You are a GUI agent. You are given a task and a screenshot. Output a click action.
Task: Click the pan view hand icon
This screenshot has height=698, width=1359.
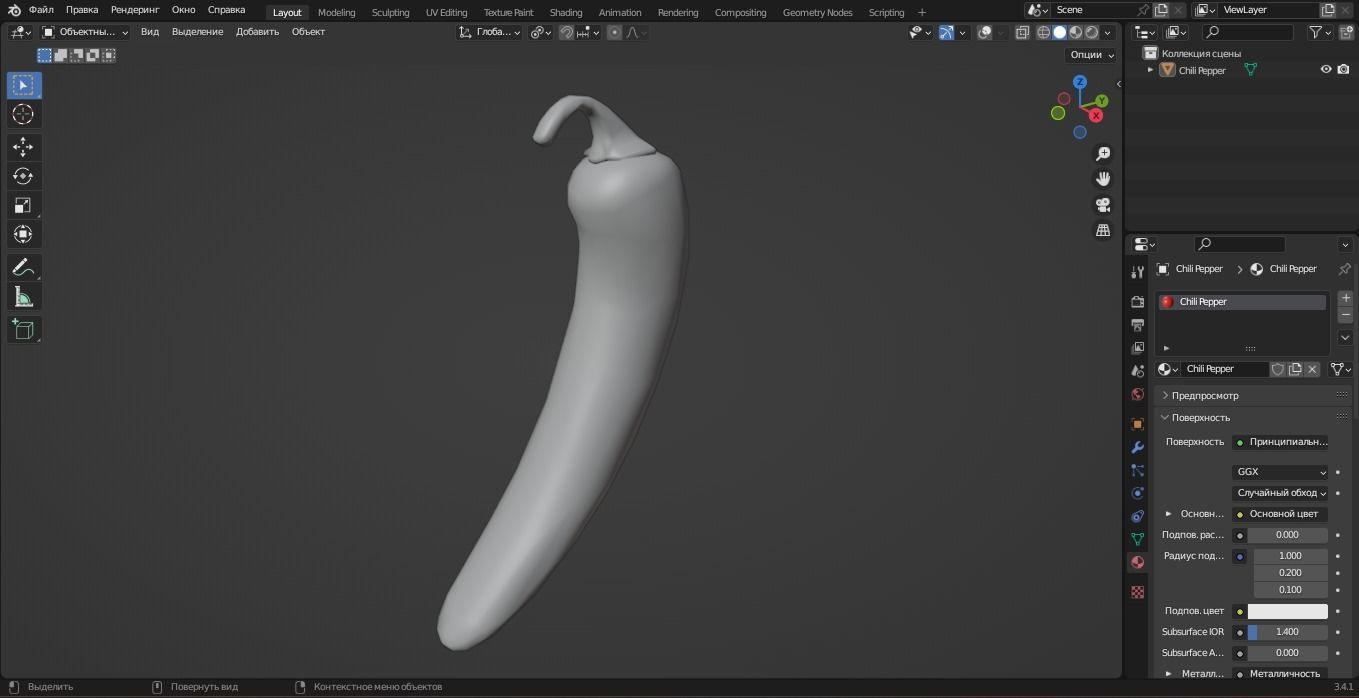1103,179
